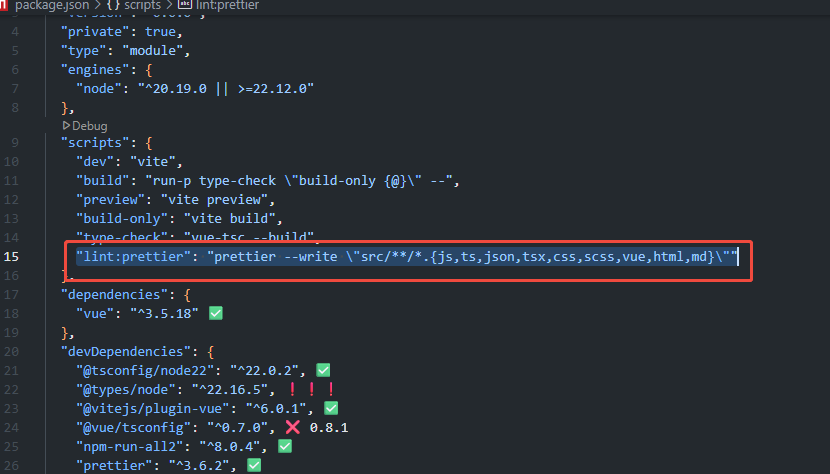
Task: Click line number 9 in the gutter
Action: click(15, 143)
